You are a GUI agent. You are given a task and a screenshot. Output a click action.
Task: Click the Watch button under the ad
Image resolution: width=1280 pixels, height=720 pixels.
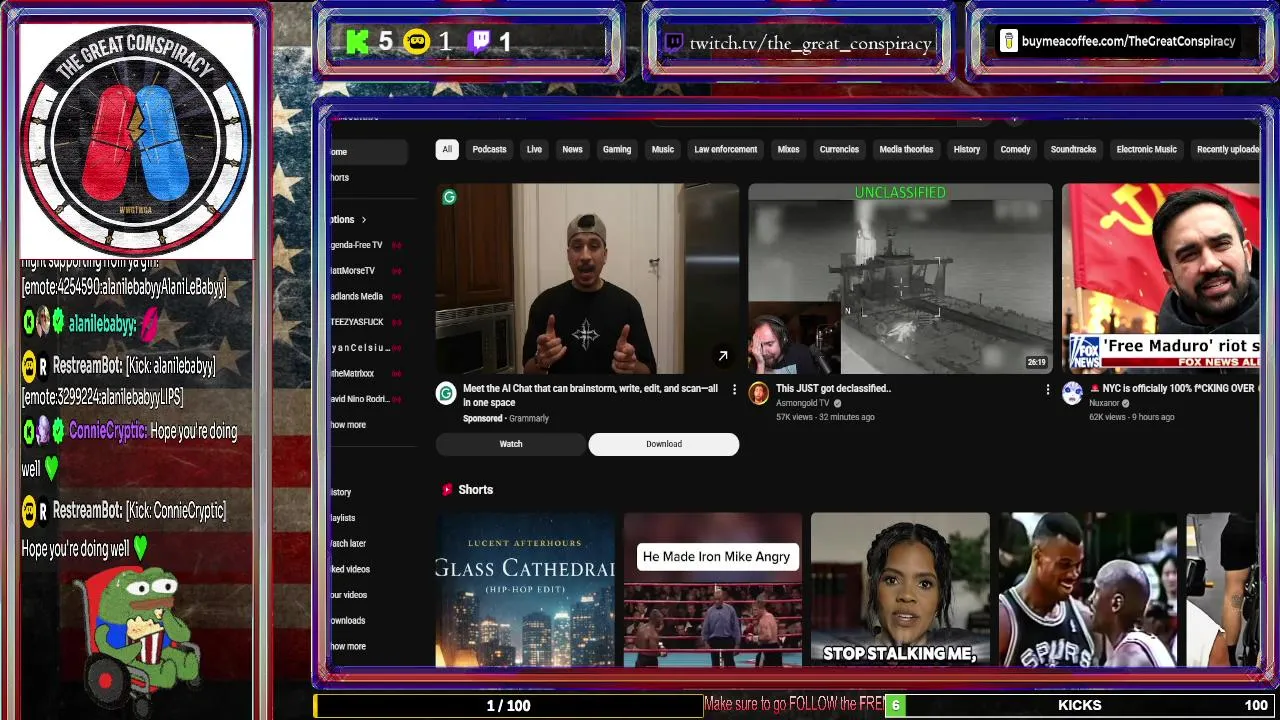511,444
